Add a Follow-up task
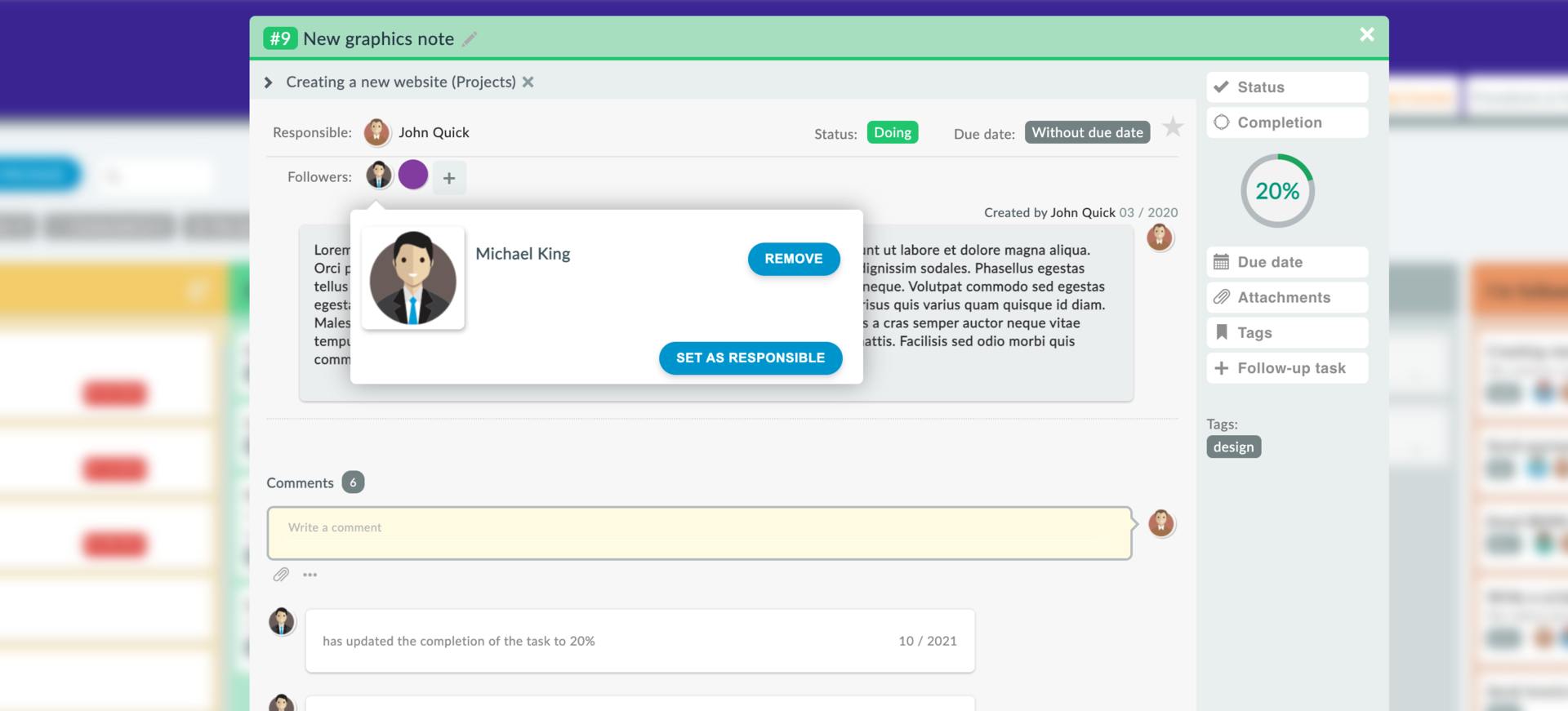The image size is (1568, 711). [x=1287, y=368]
